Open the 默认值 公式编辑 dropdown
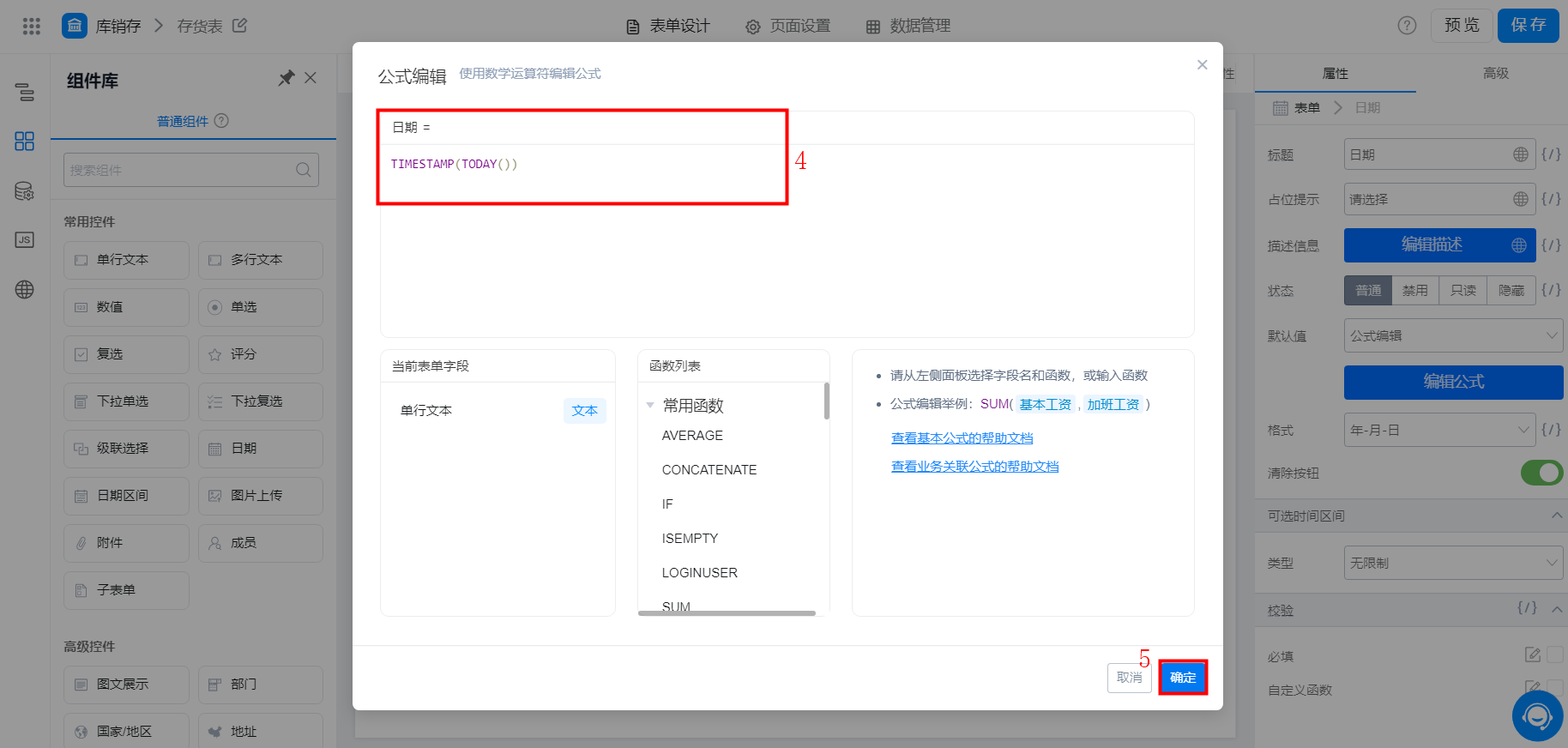The width and height of the screenshot is (1568, 748). (1453, 335)
